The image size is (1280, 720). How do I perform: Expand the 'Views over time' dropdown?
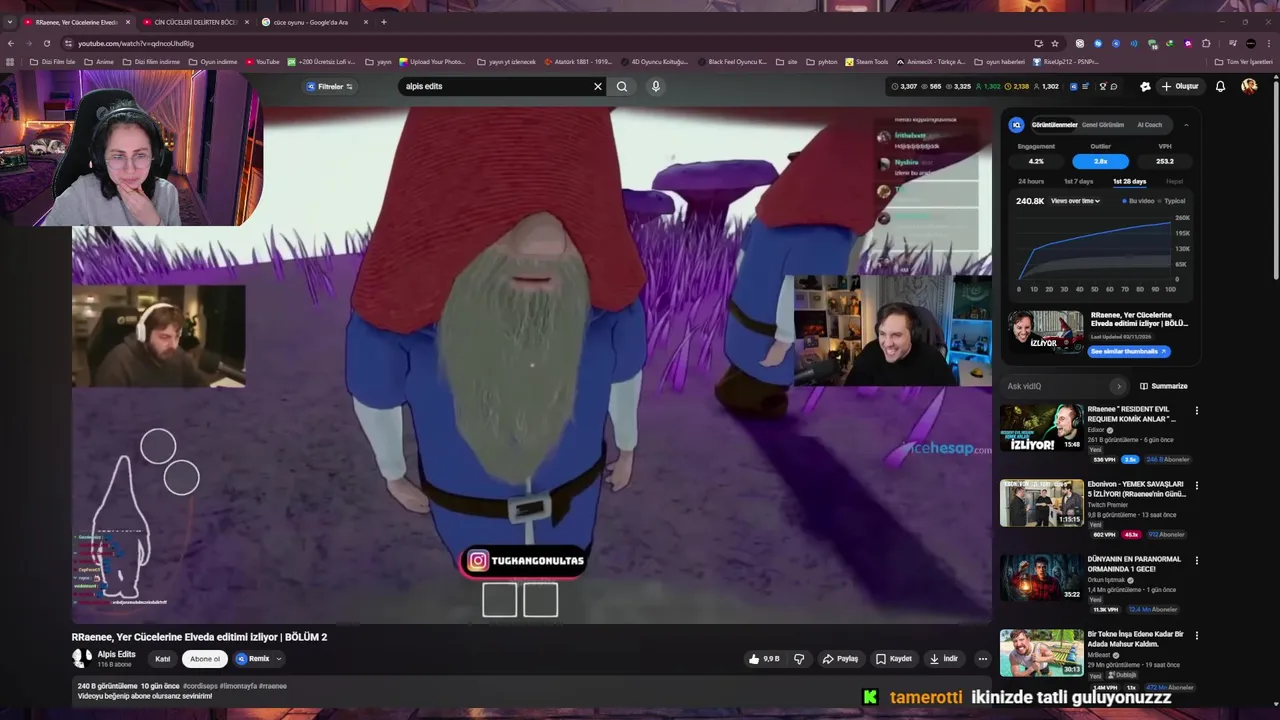tap(1075, 201)
